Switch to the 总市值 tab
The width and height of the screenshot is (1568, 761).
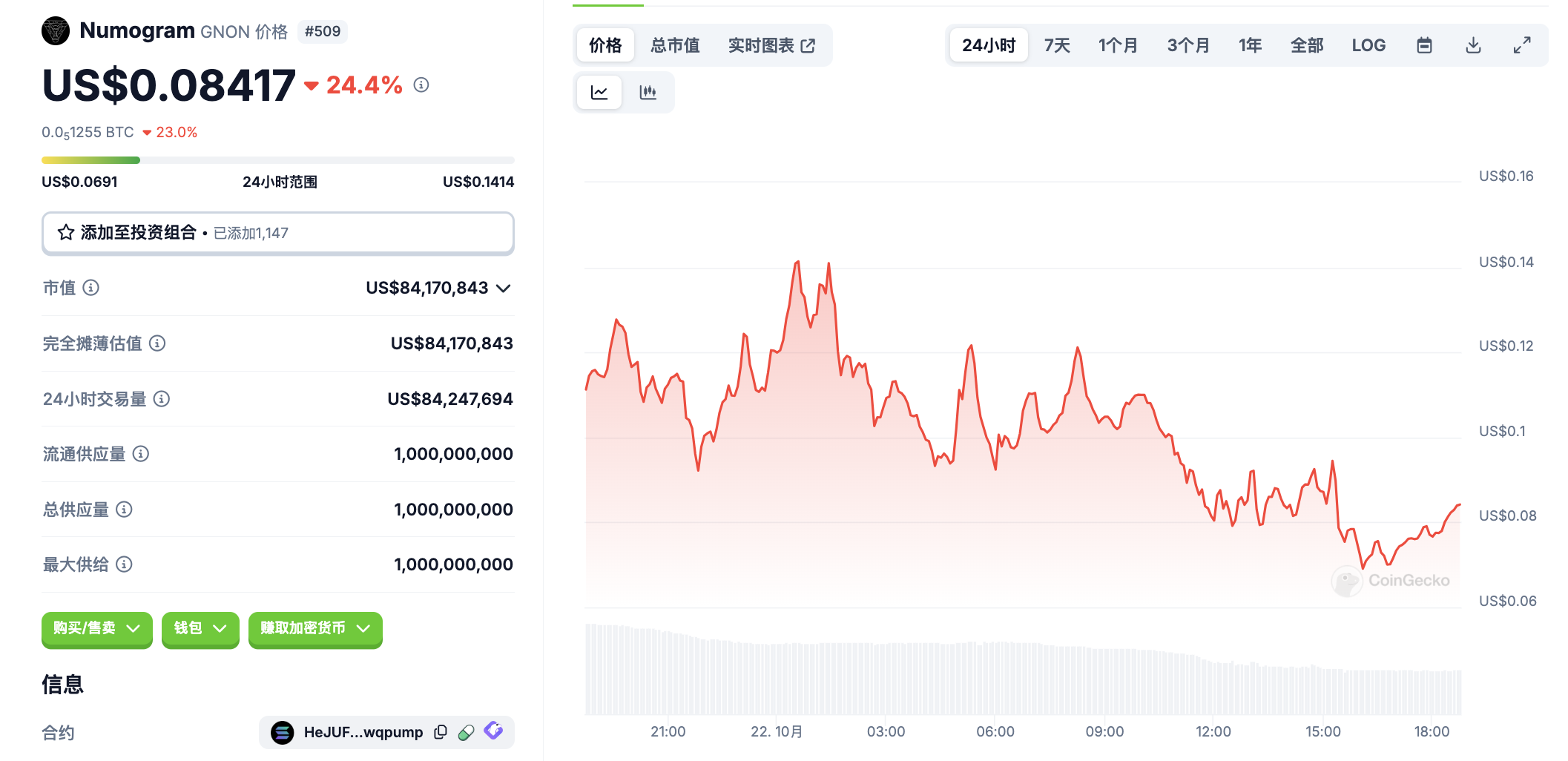click(675, 45)
